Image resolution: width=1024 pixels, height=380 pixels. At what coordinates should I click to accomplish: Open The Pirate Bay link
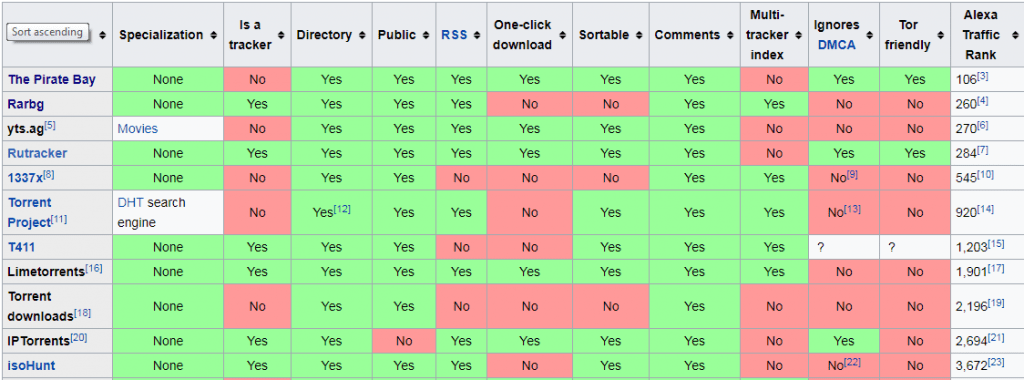point(52,80)
